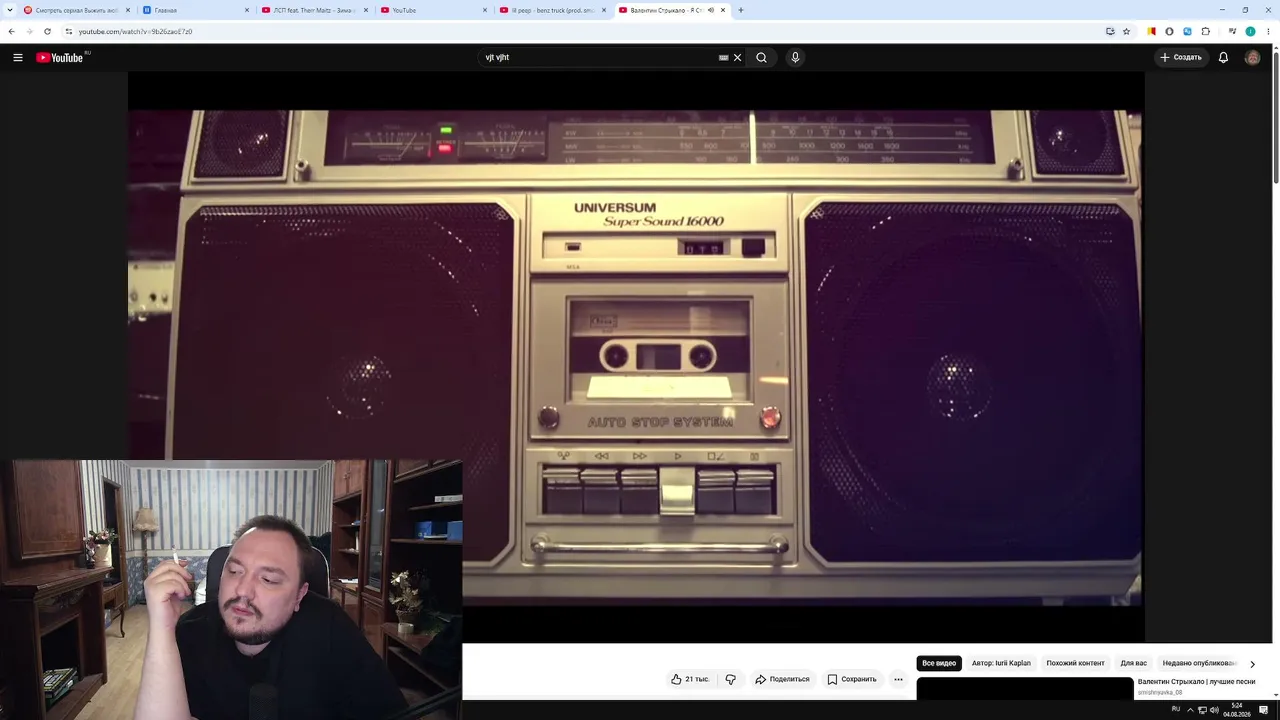Dislike the video with thumbs down
The image size is (1280, 720).
pyautogui.click(x=730, y=679)
